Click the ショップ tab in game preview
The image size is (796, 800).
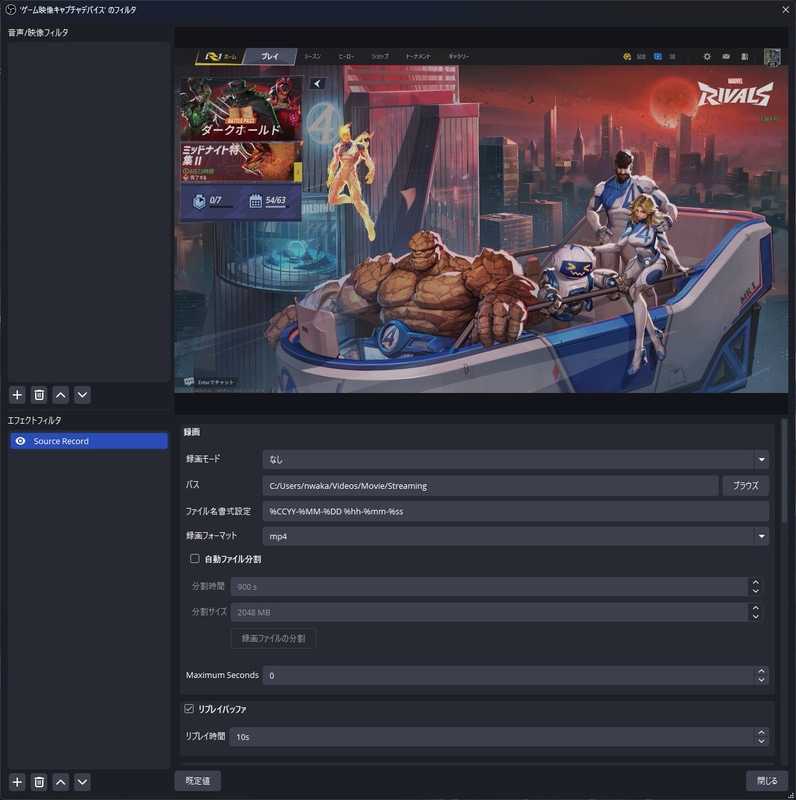coord(380,57)
